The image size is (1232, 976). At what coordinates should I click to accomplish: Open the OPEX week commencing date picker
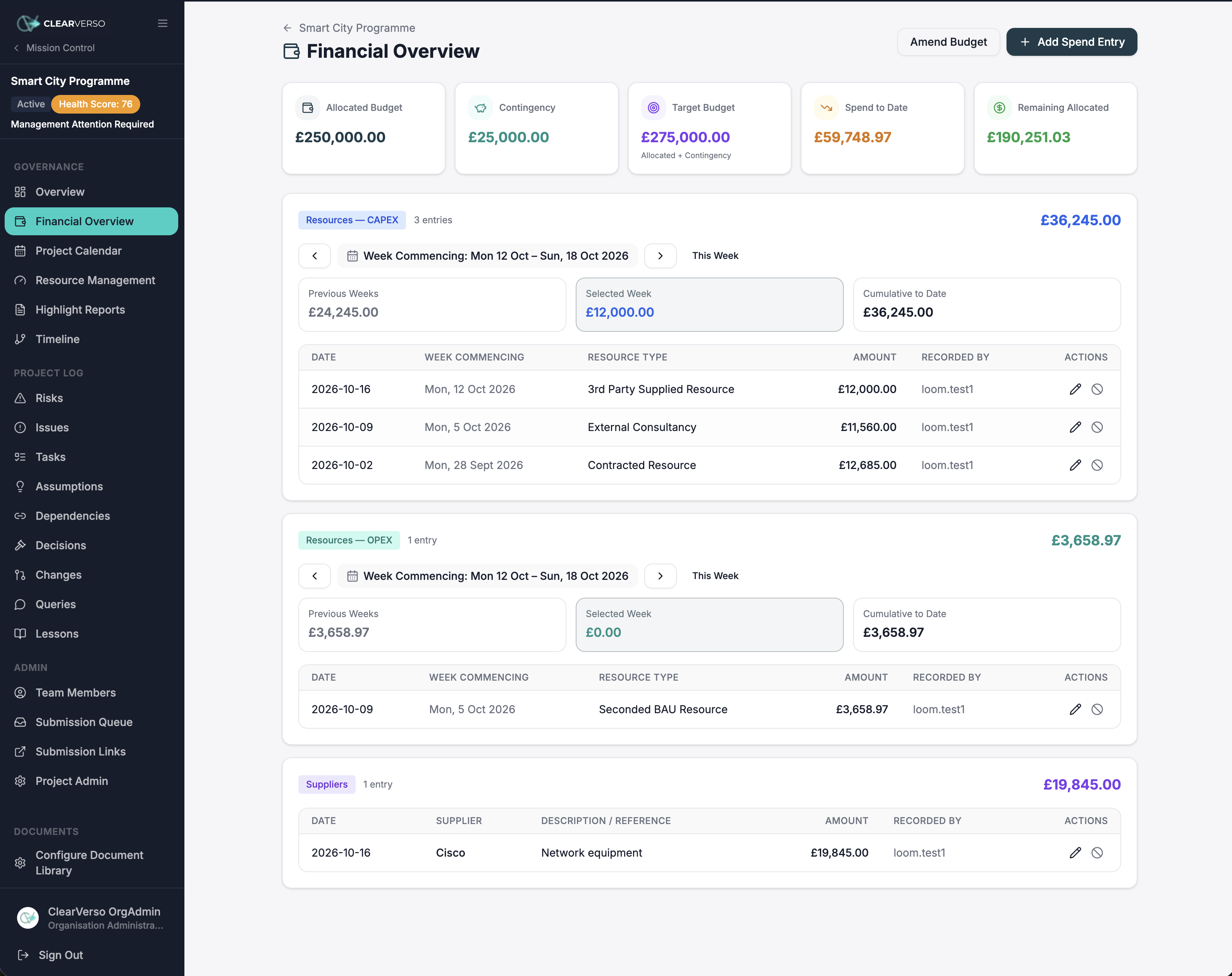pos(487,576)
